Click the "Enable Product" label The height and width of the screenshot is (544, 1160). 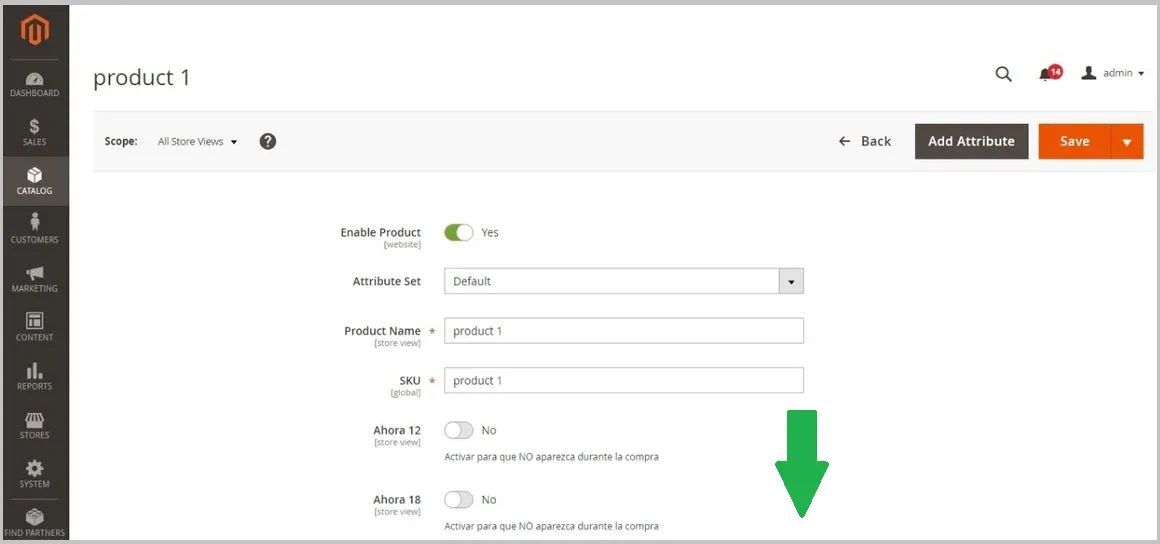(x=380, y=232)
